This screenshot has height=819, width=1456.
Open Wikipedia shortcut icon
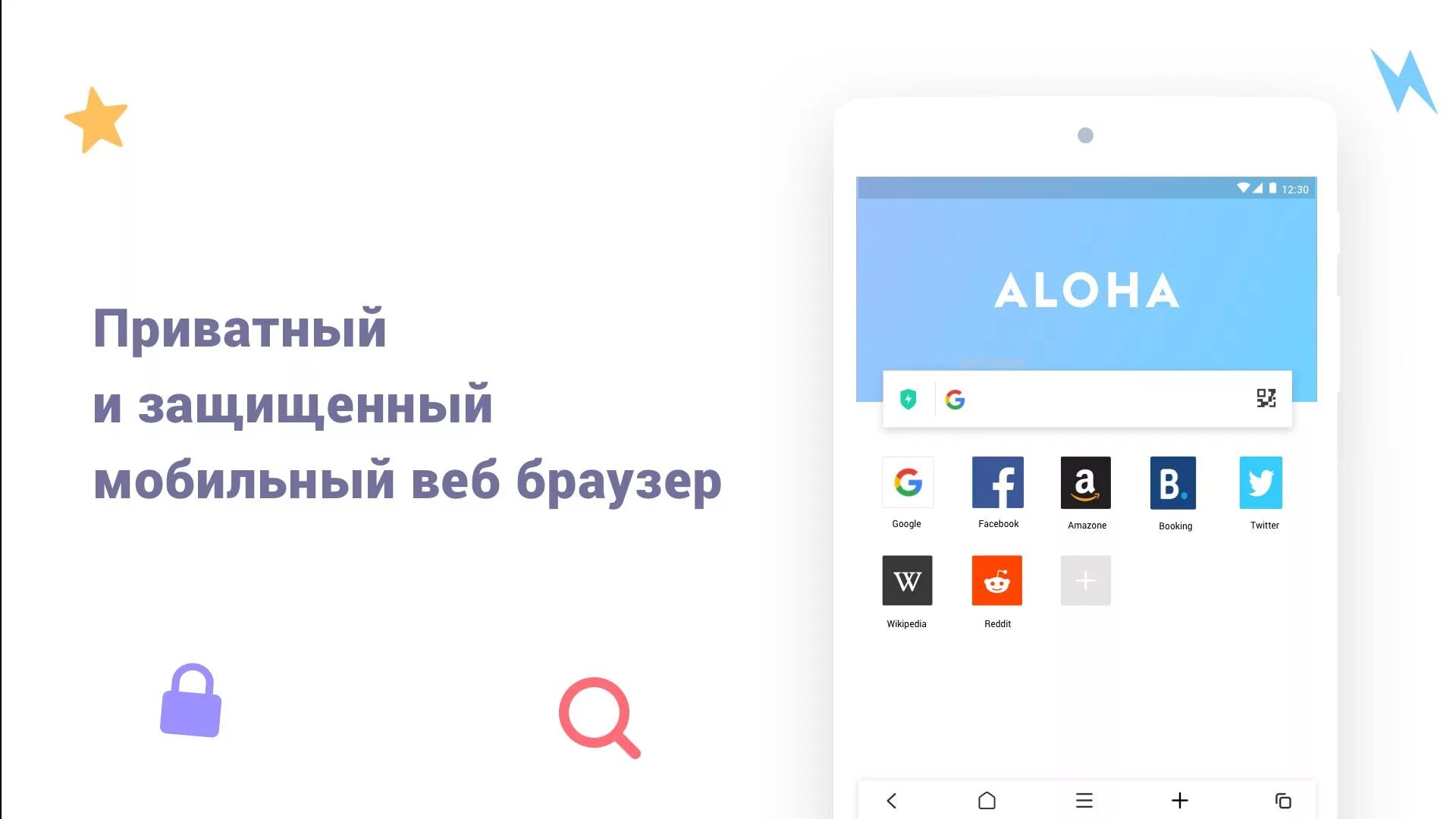pyautogui.click(x=907, y=581)
